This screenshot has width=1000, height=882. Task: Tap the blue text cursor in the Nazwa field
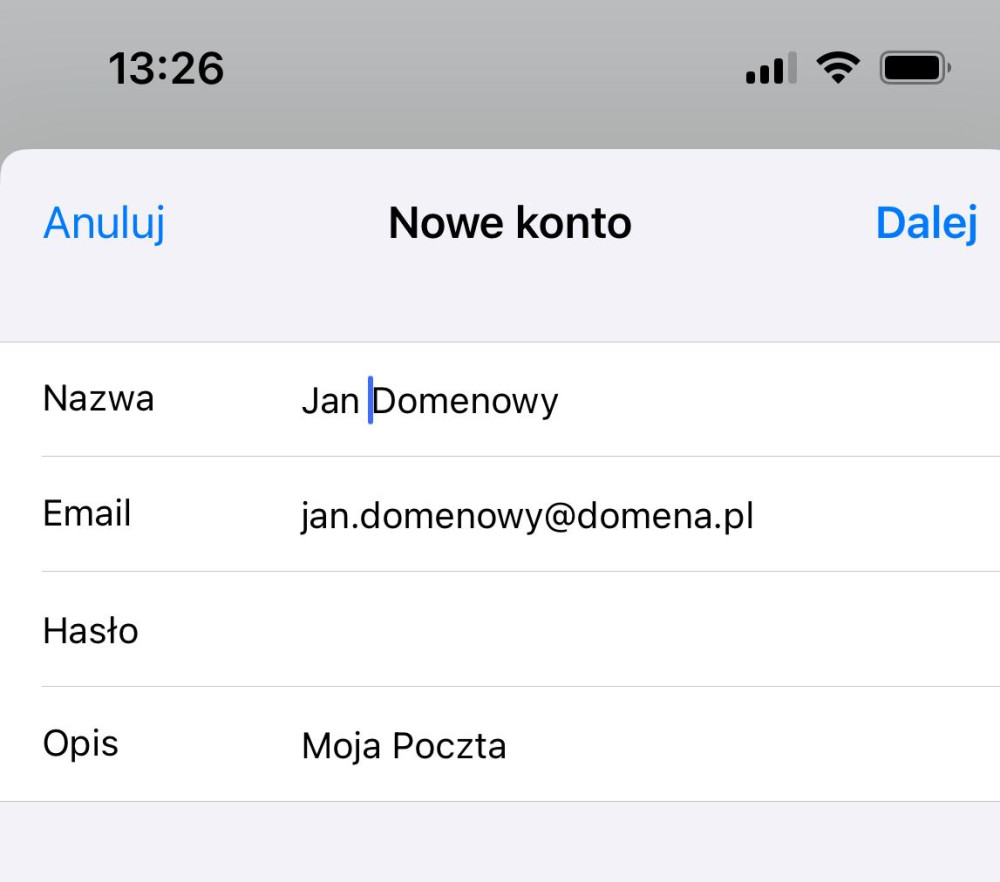370,400
